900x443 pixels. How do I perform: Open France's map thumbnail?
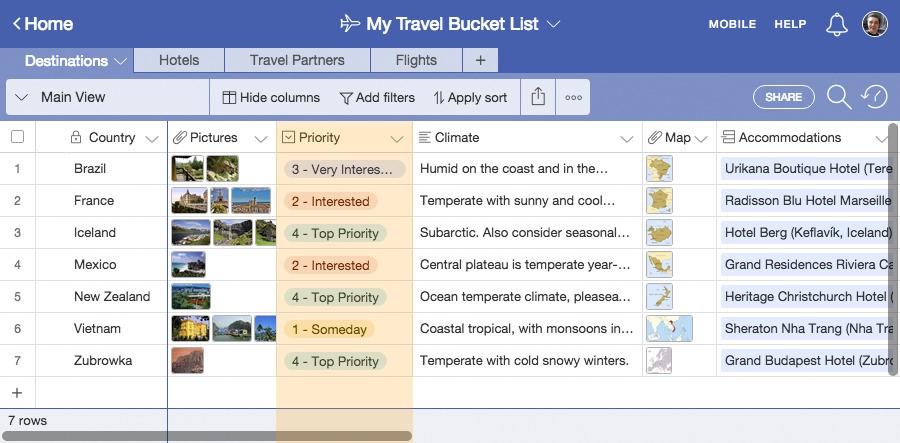[x=659, y=201]
